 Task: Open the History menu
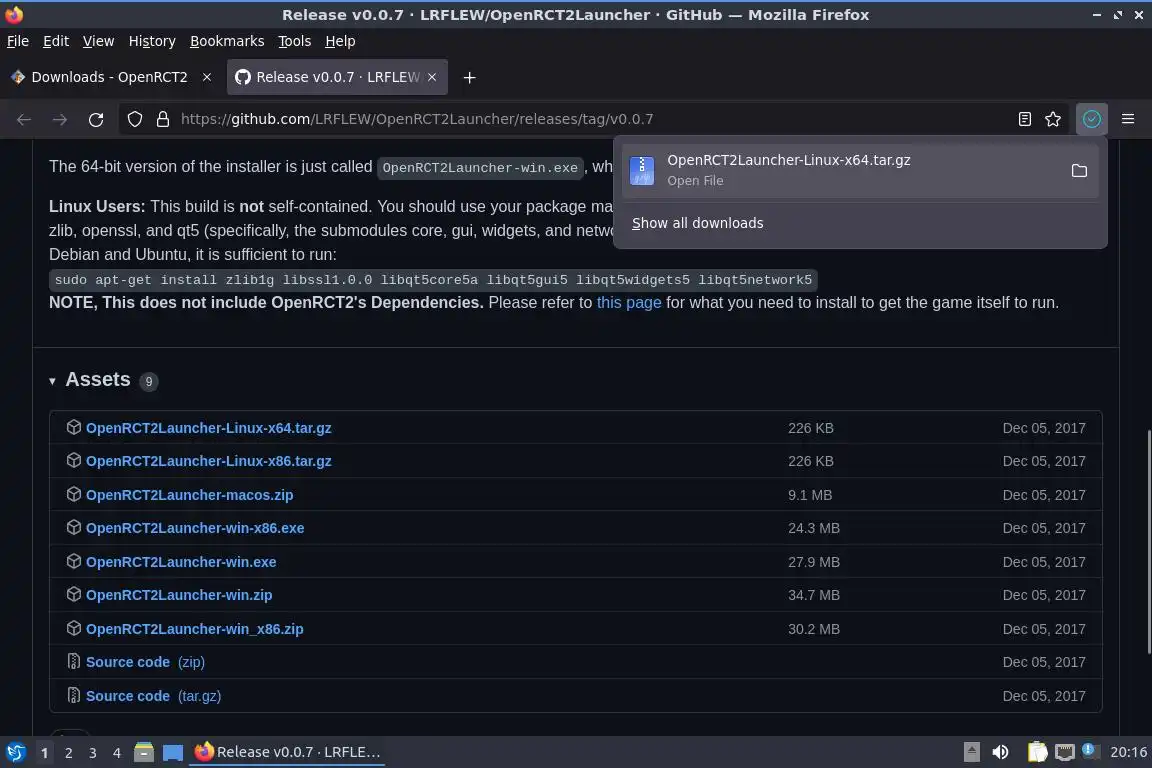point(152,41)
